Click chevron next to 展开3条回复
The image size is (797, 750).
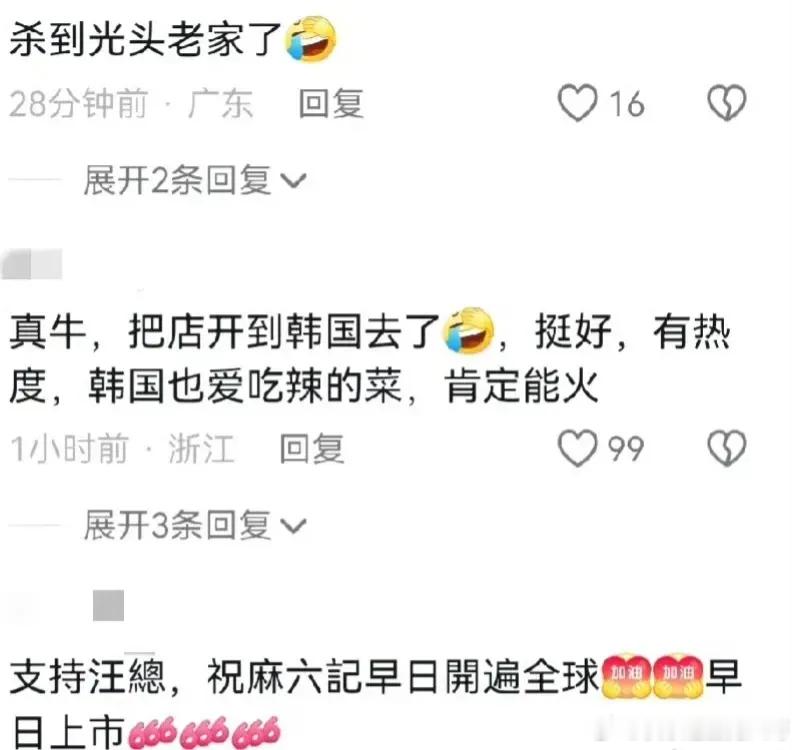click(x=294, y=526)
